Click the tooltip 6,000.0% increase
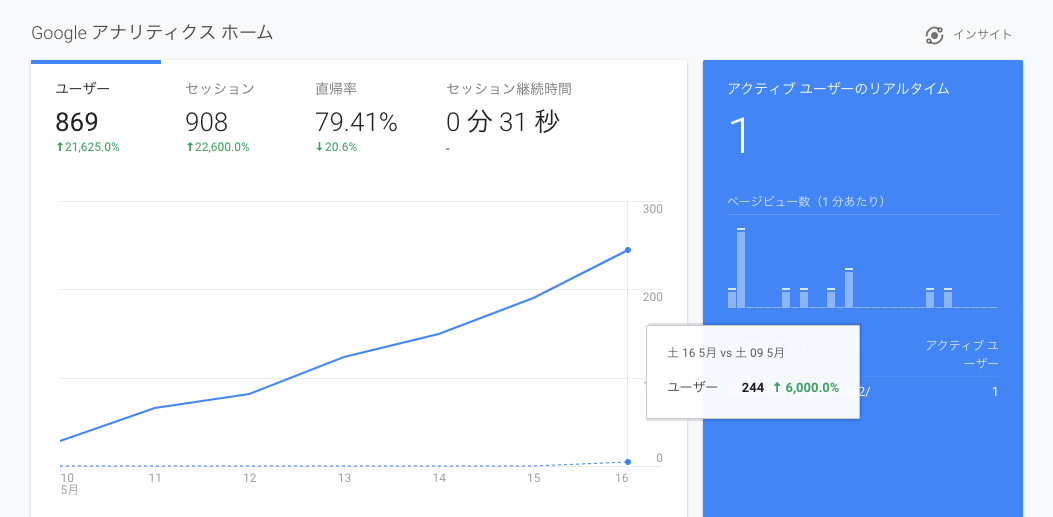This screenshot has height=517, width=1053. coord(806,387)
